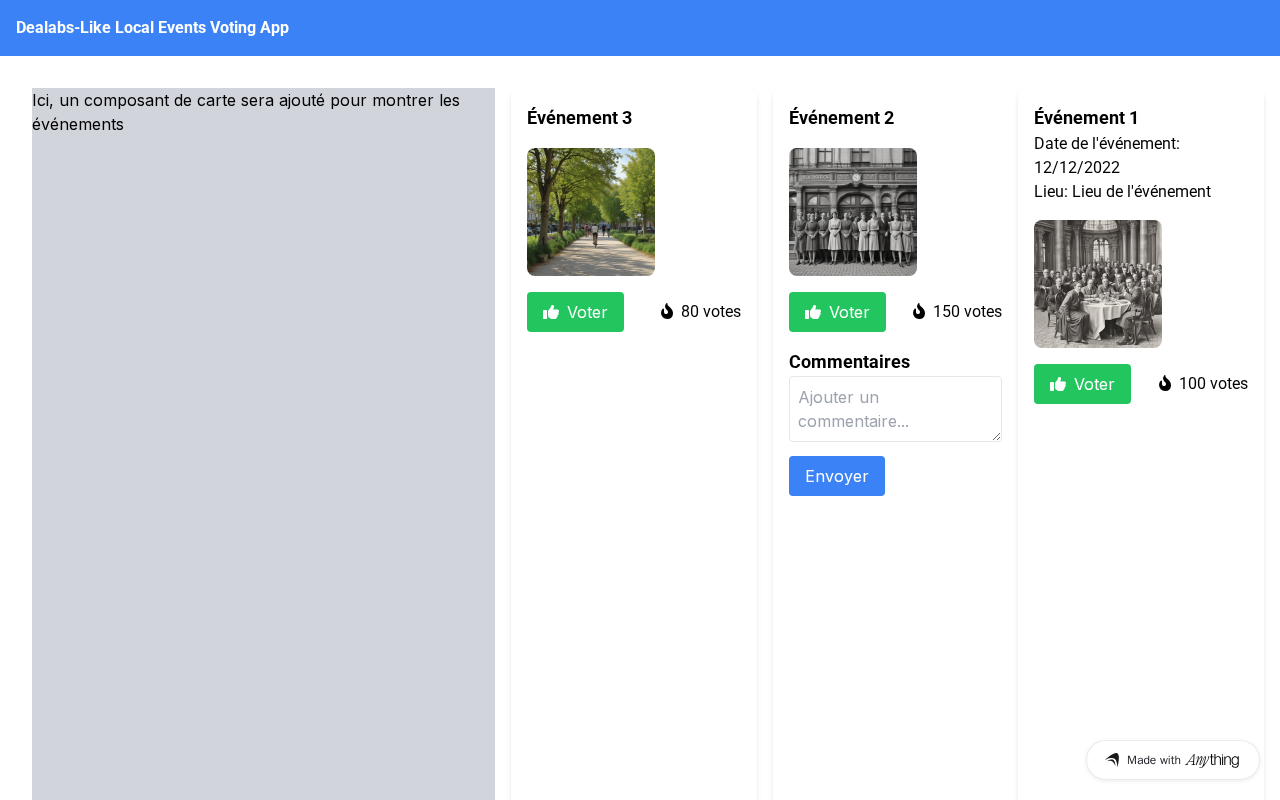Click thumbs-up icon on Événement 3 Voter button
The height and width of the screenshot is (800, 1280).
coord(551,312)
